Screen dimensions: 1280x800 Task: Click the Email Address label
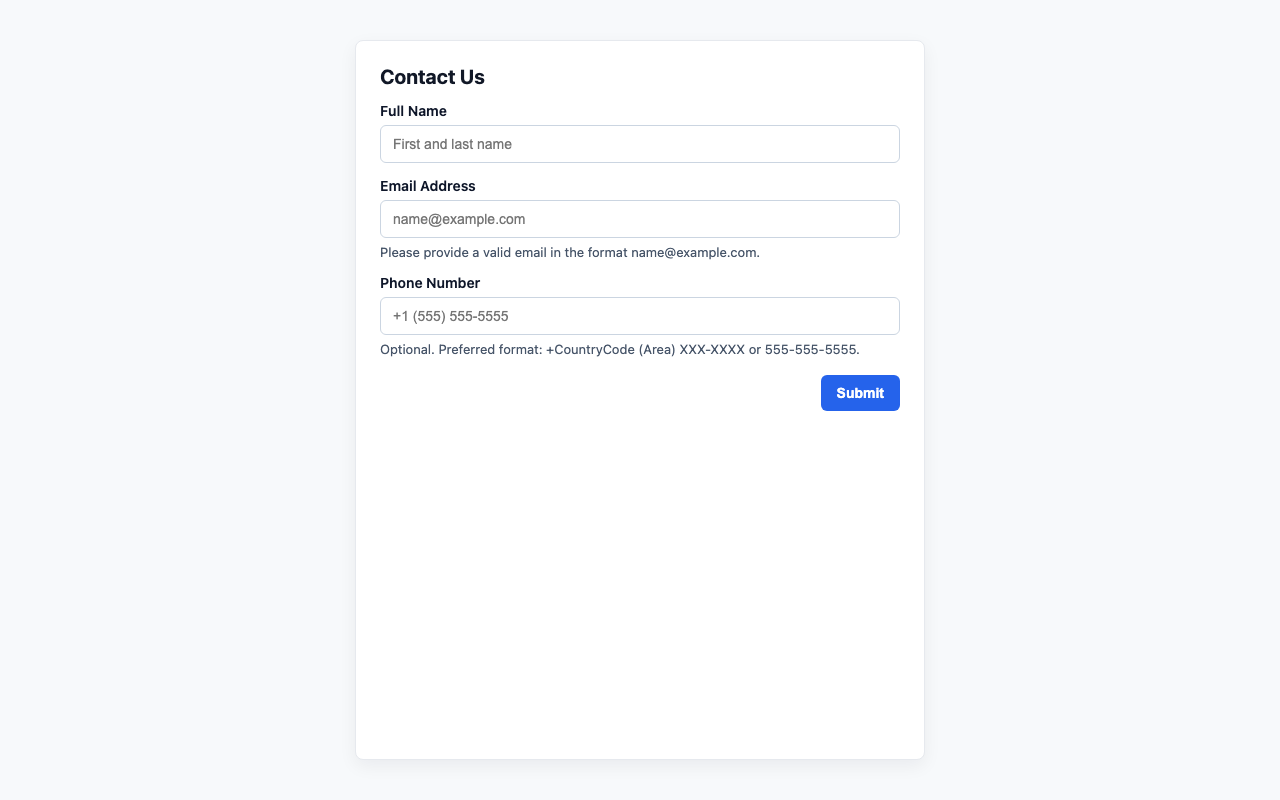pos(427,186)
